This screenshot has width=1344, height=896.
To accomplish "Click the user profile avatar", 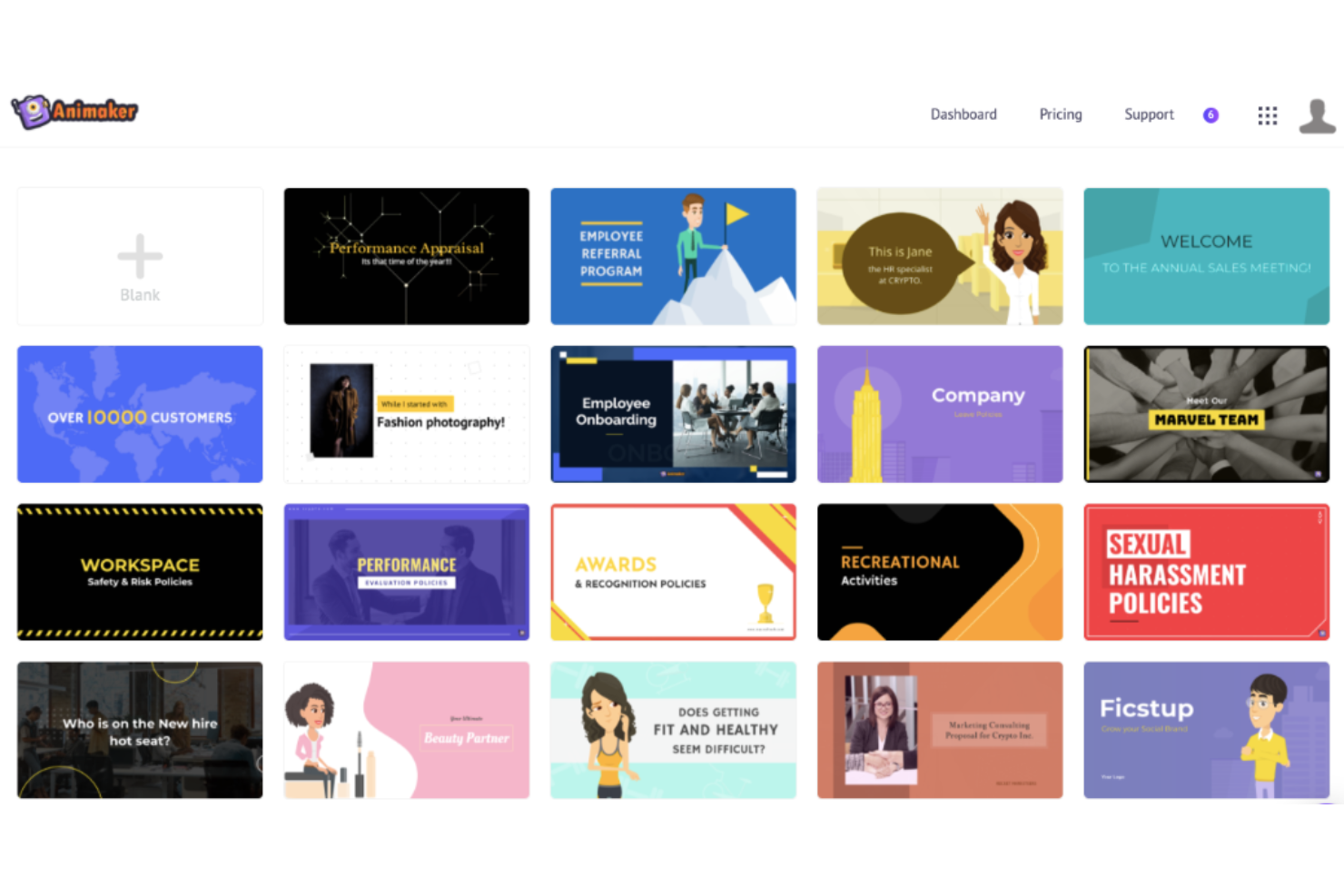I will [x=1318, y=115].
